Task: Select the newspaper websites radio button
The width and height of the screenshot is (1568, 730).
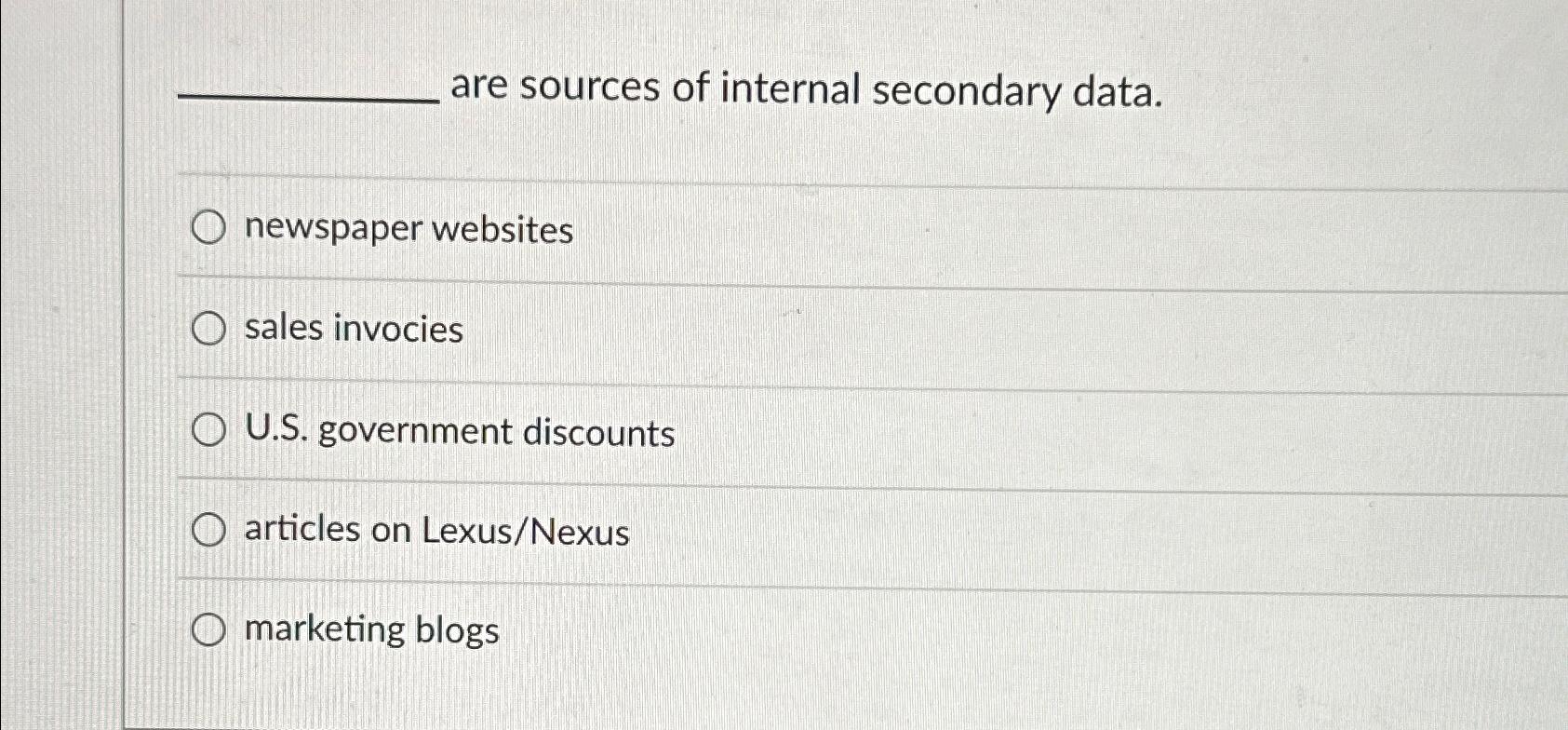Action: point(208,228)
